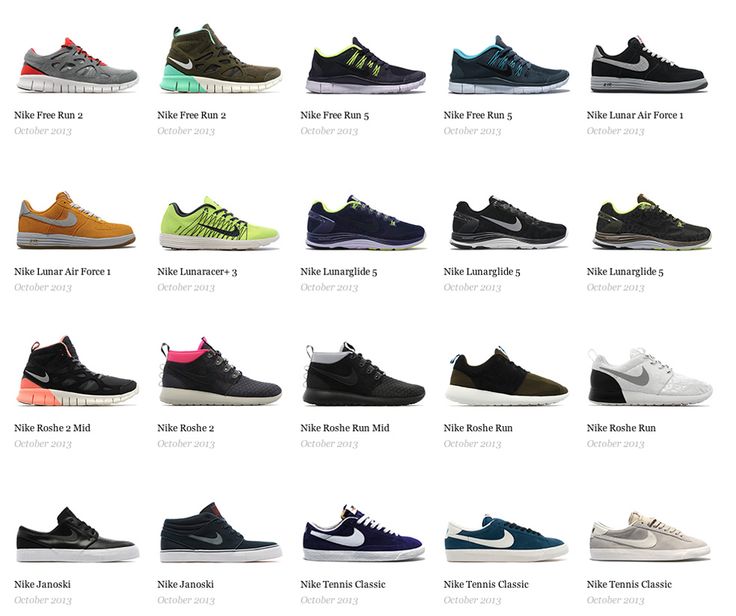Choose the black Lunar Air Force 1 shoe image
The image size is (736, 616).
pyautogui.click(x=649, y=65)
